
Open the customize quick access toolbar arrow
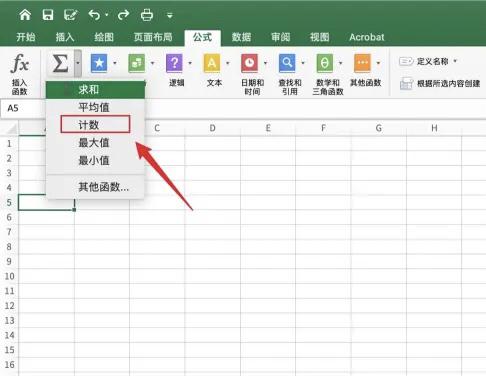coord(170,15)
